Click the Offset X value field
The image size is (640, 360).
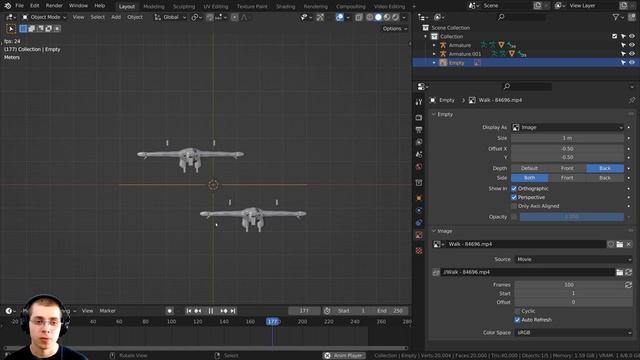tap(567, 149)
